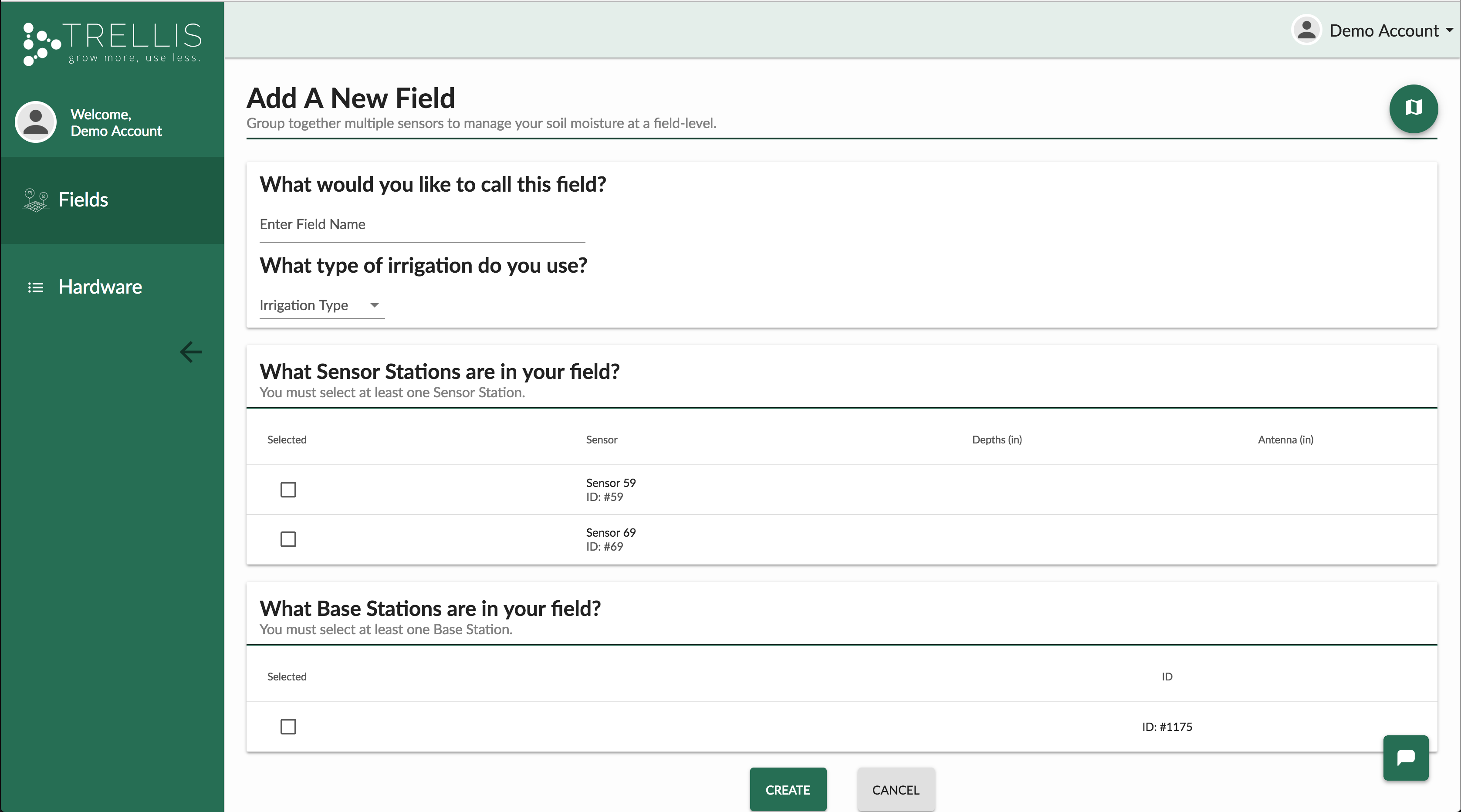Image resolution: width=1461 pixels, height=812 pixels.
Task: Check the Sensor 59 checkbox
Action: [288, 489]
